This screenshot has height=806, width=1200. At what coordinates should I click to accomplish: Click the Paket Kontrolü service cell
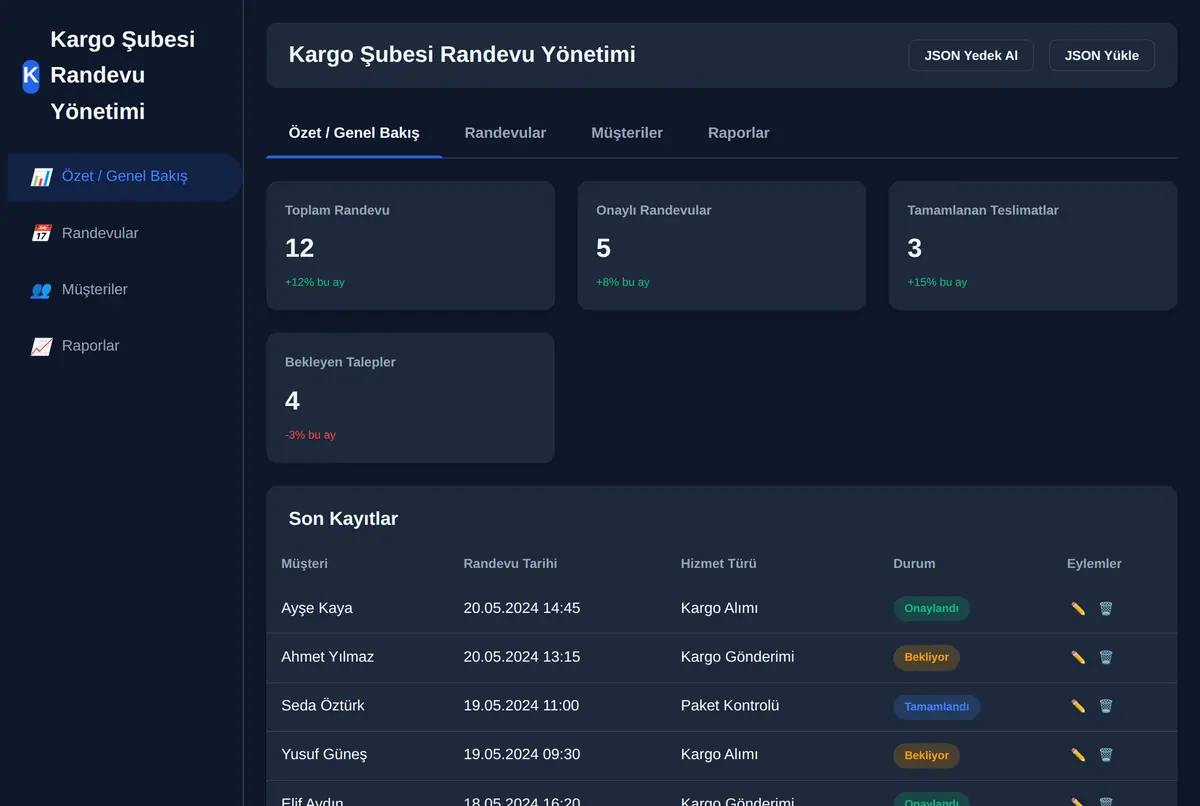click(730, 706)
